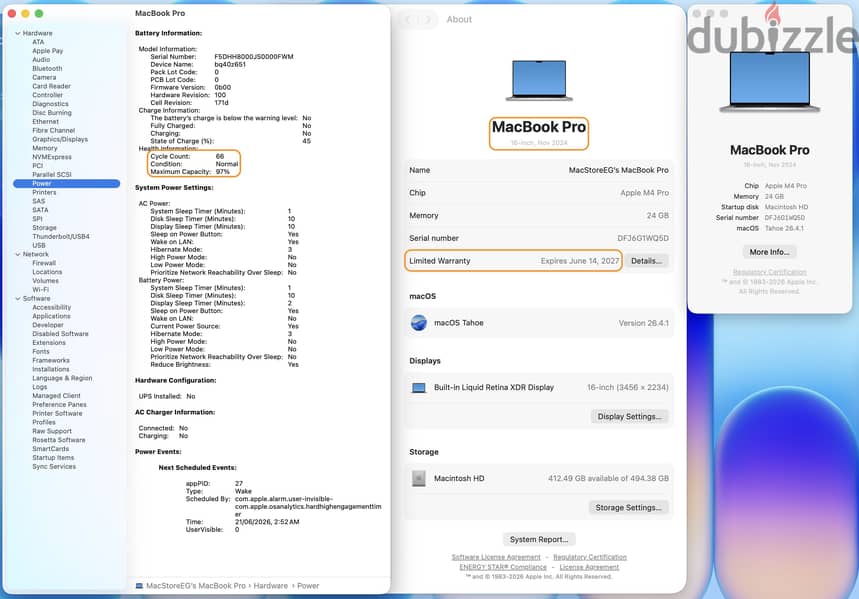Select Fonts under Software
This screenshot has height=599, width=859.
tap(41, 351)
